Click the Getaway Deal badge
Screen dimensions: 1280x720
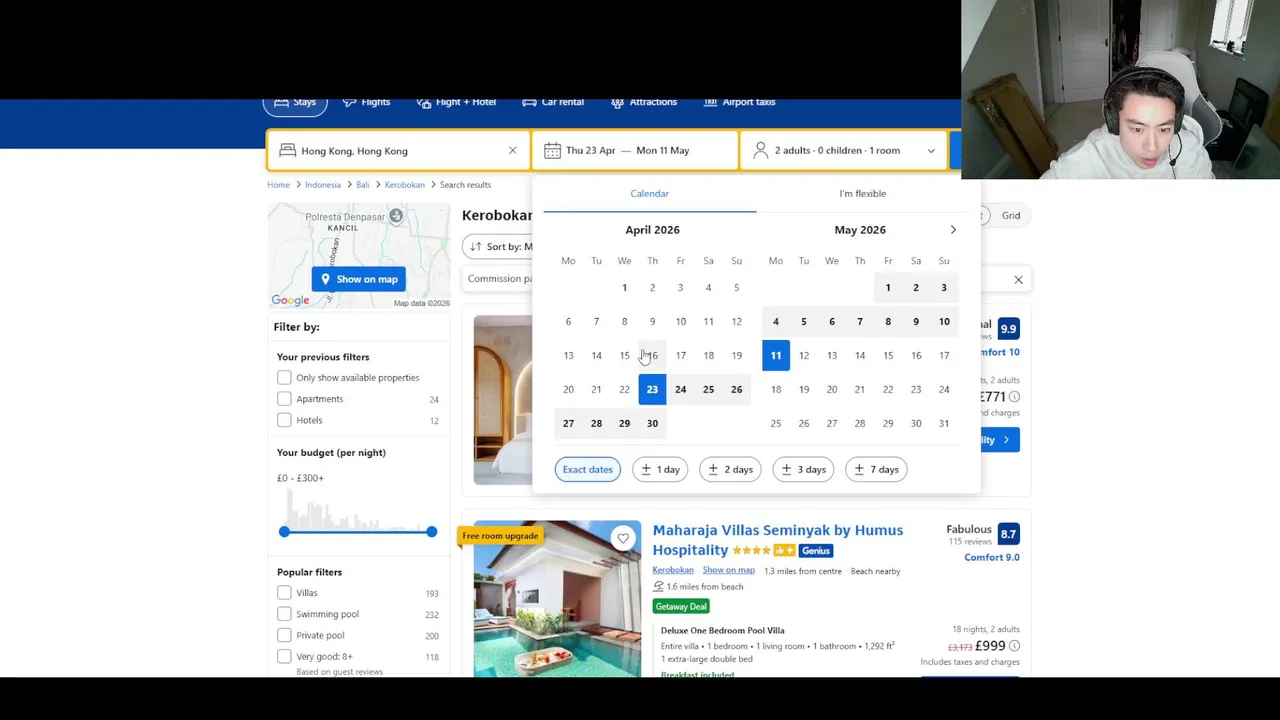click(x=681, y=607)
